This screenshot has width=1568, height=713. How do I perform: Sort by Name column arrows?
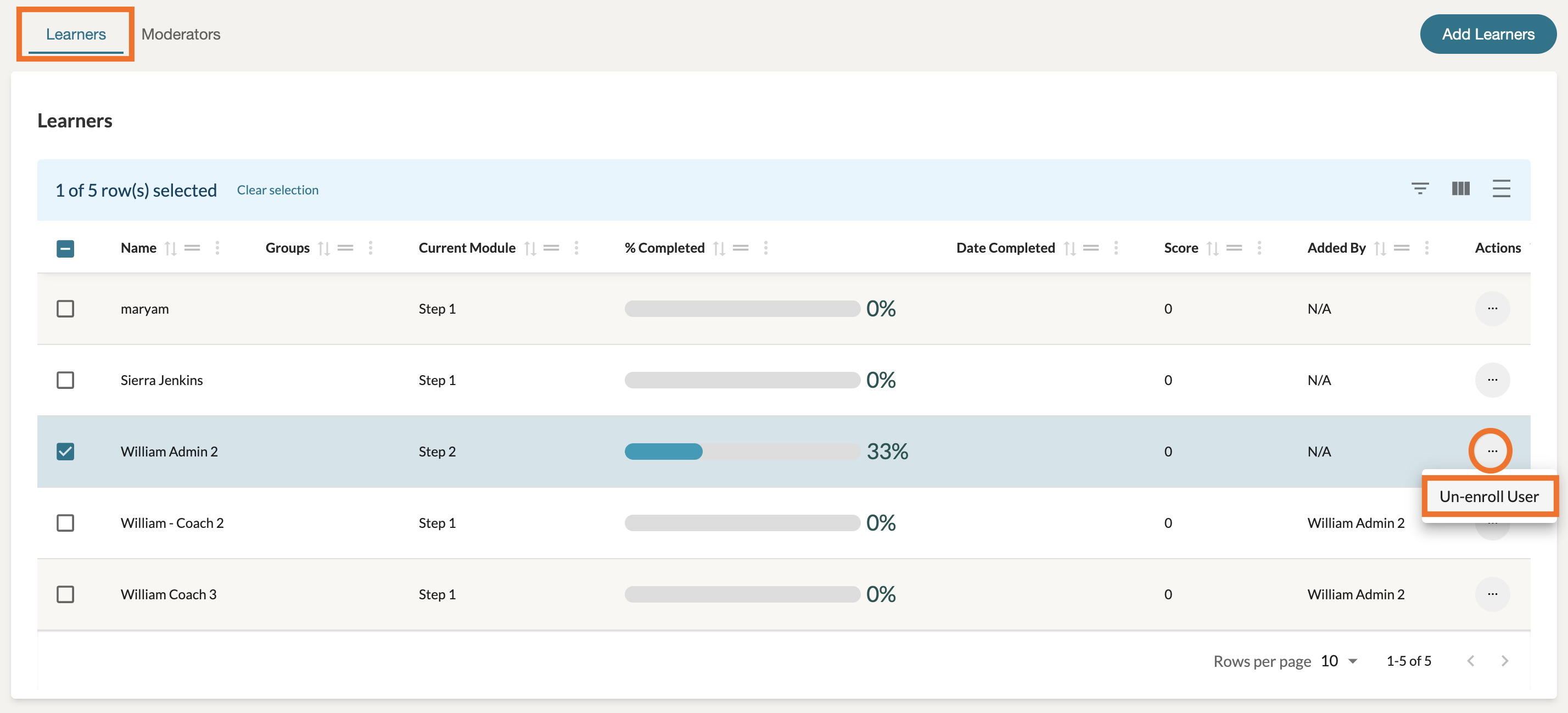[170, 248]
